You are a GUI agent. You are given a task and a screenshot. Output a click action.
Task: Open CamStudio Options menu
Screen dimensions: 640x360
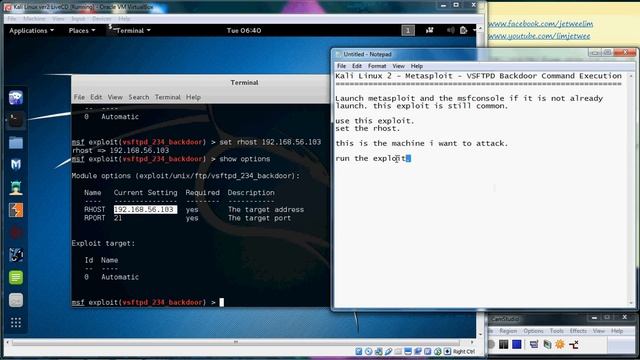click(x=533, y=331)
